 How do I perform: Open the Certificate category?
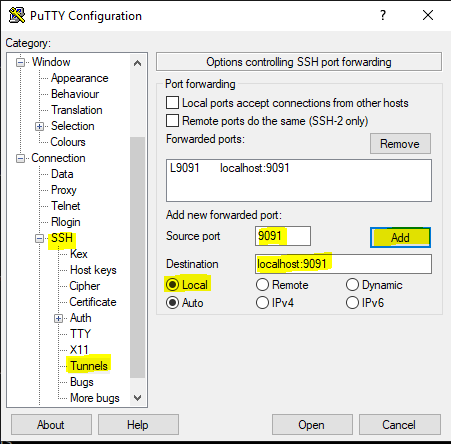(93, 302)
